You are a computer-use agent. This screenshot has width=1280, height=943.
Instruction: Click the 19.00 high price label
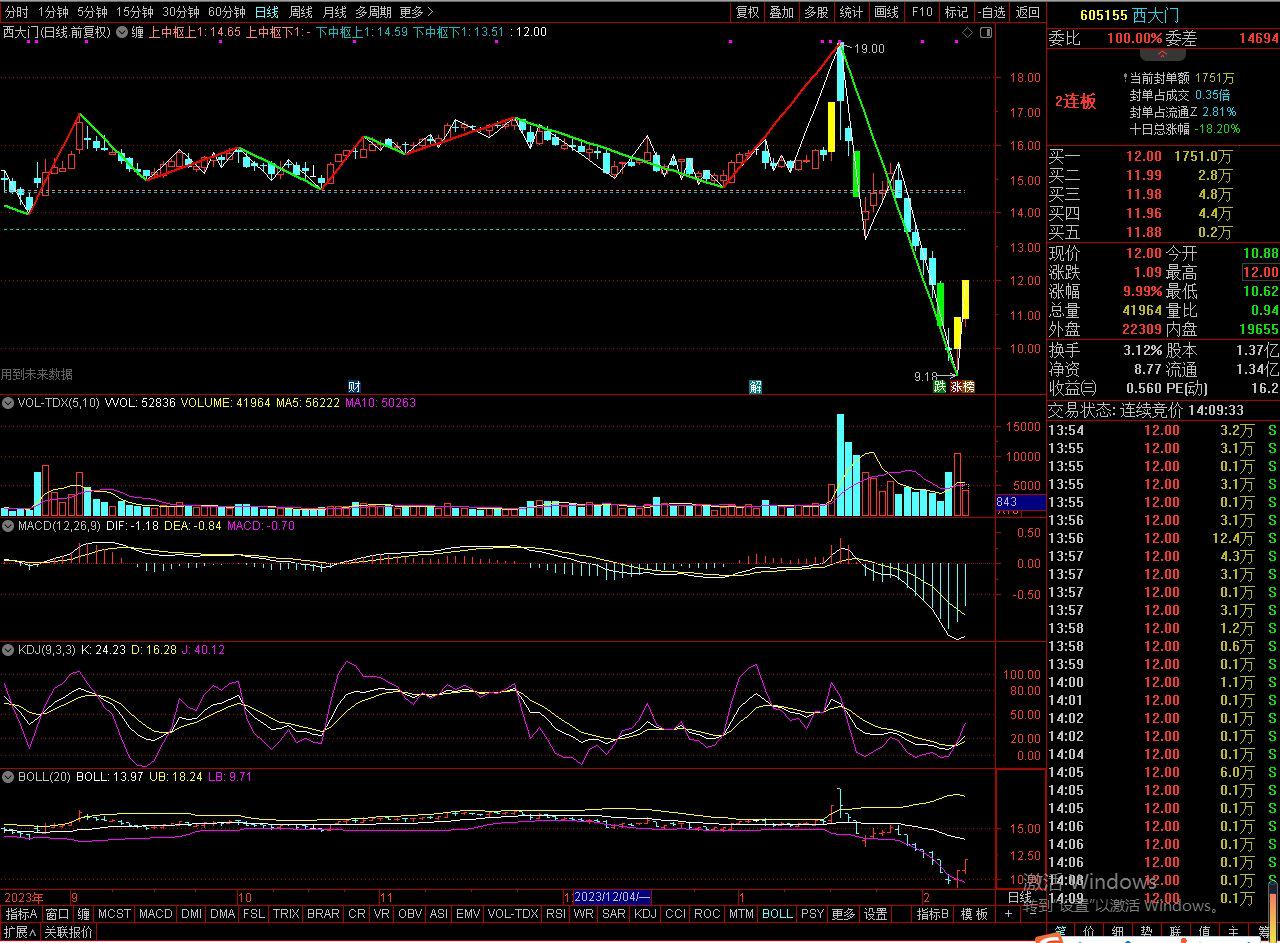(x=869, y=49)
